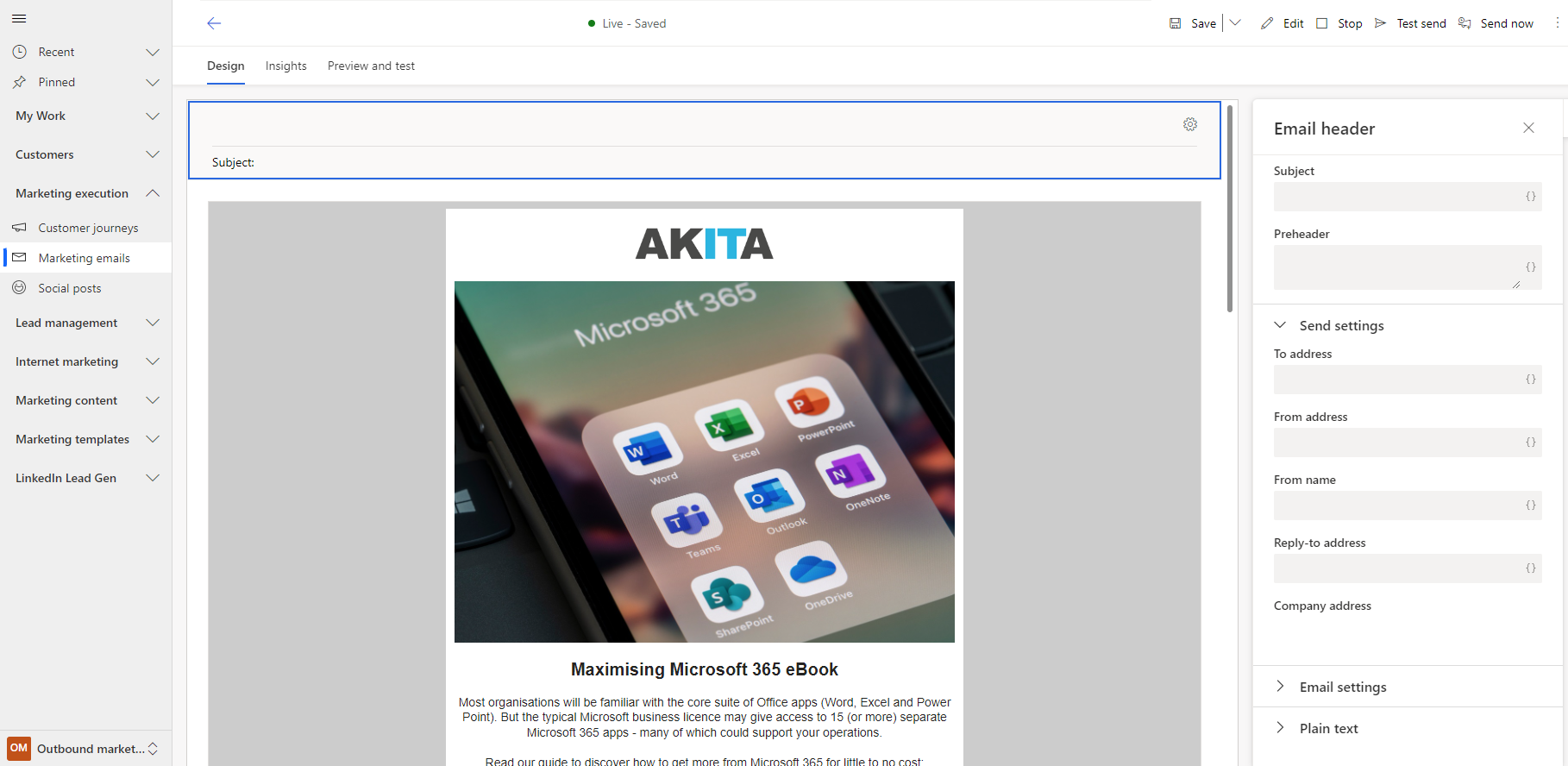Image resolution: width=1568 pixels, height=766 pixels.
Task: Click the Edit pencil icon
Action: point(1267,23)
